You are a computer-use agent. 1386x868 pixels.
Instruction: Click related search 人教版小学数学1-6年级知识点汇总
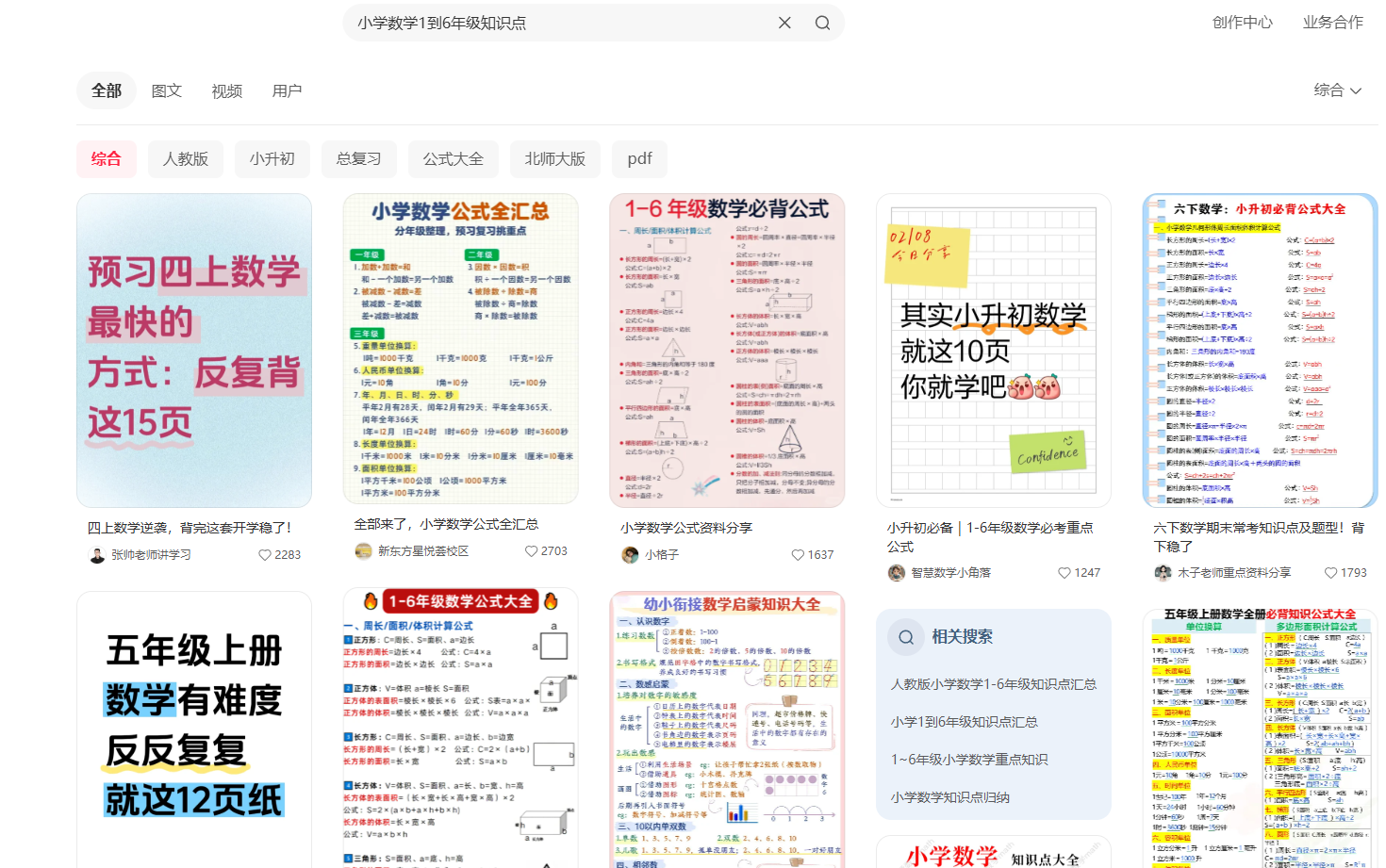pyautogui.click(x=993, y=684)
